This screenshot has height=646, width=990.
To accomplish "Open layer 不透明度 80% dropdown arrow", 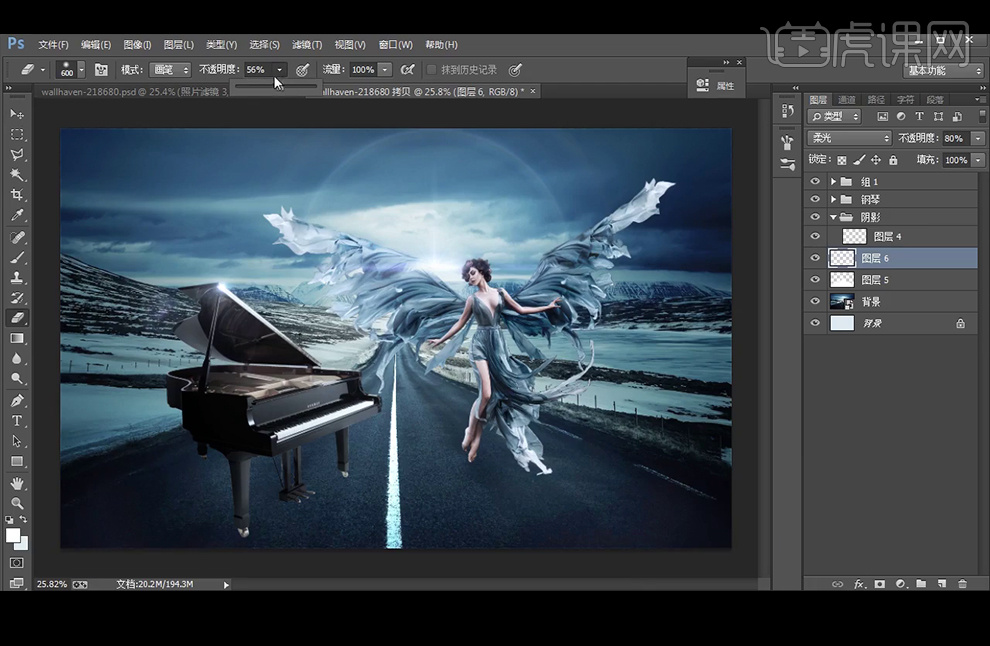I will coord(978,138).
